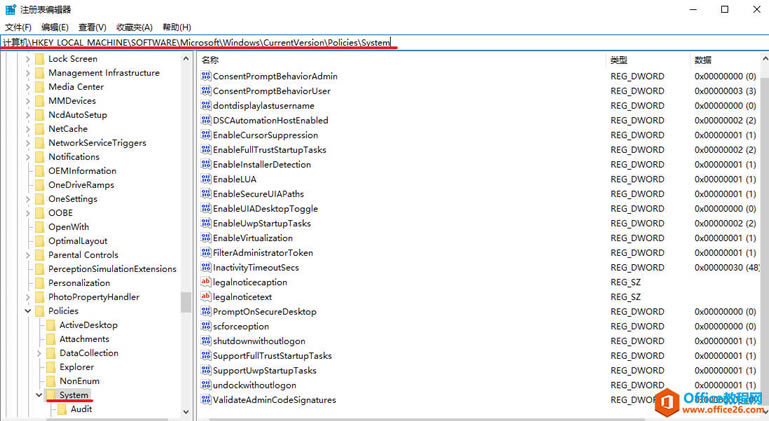Viewport: 769px width, 421px height.
Task: Click the registry path address bar
Action: coord(384,43)
